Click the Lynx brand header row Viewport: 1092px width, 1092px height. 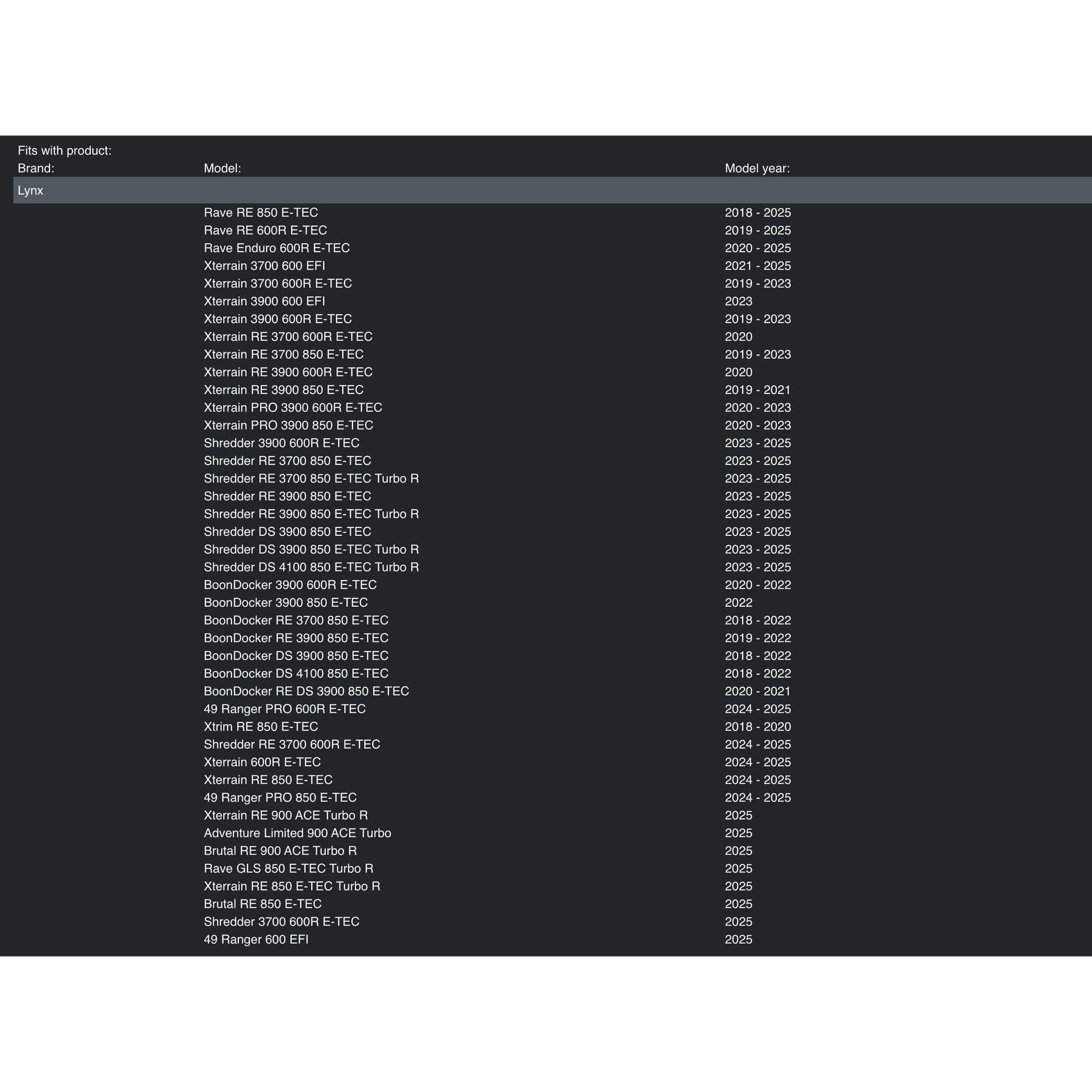30,190
